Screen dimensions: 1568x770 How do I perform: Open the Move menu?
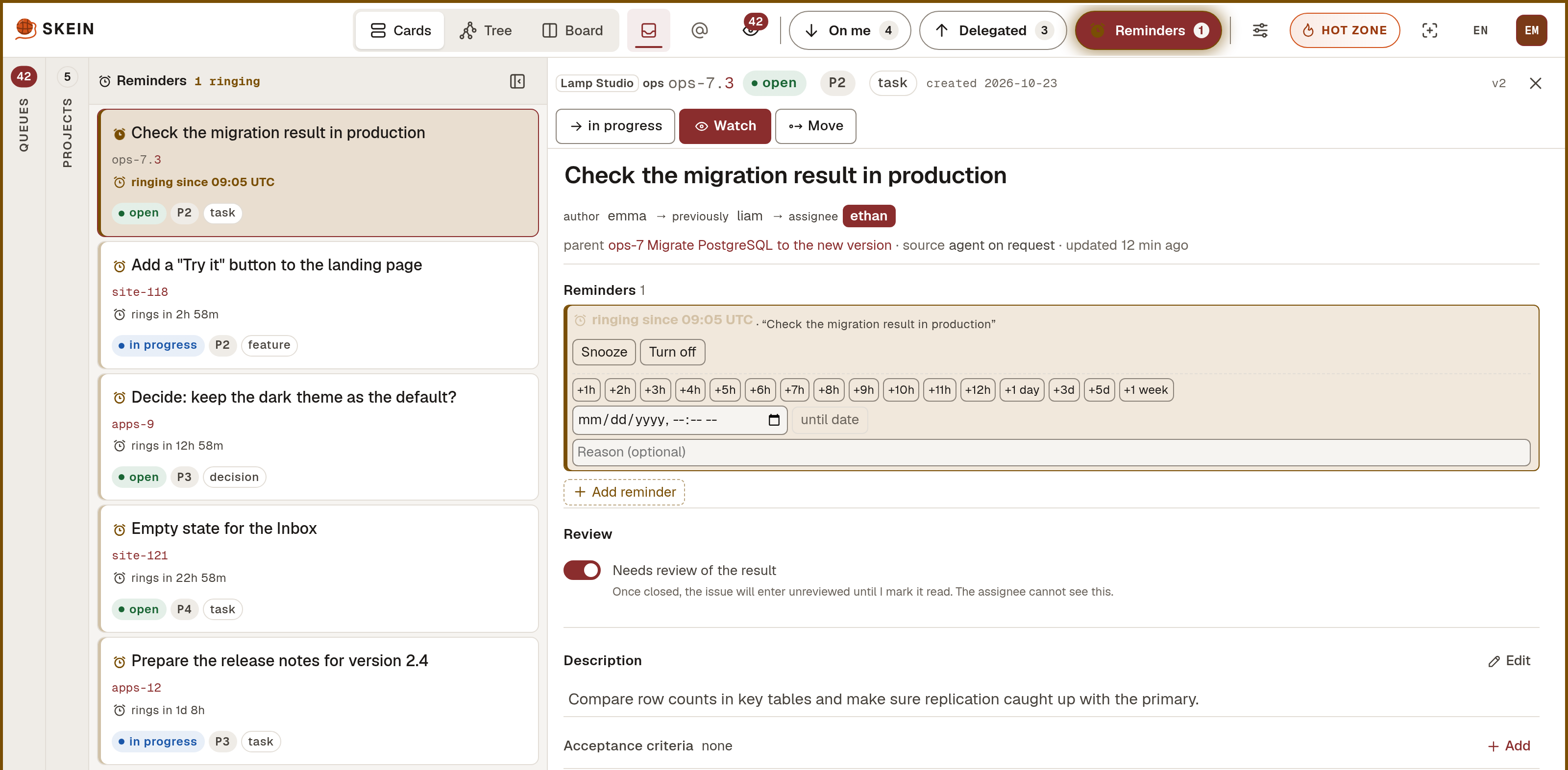[x=815, y=126]
